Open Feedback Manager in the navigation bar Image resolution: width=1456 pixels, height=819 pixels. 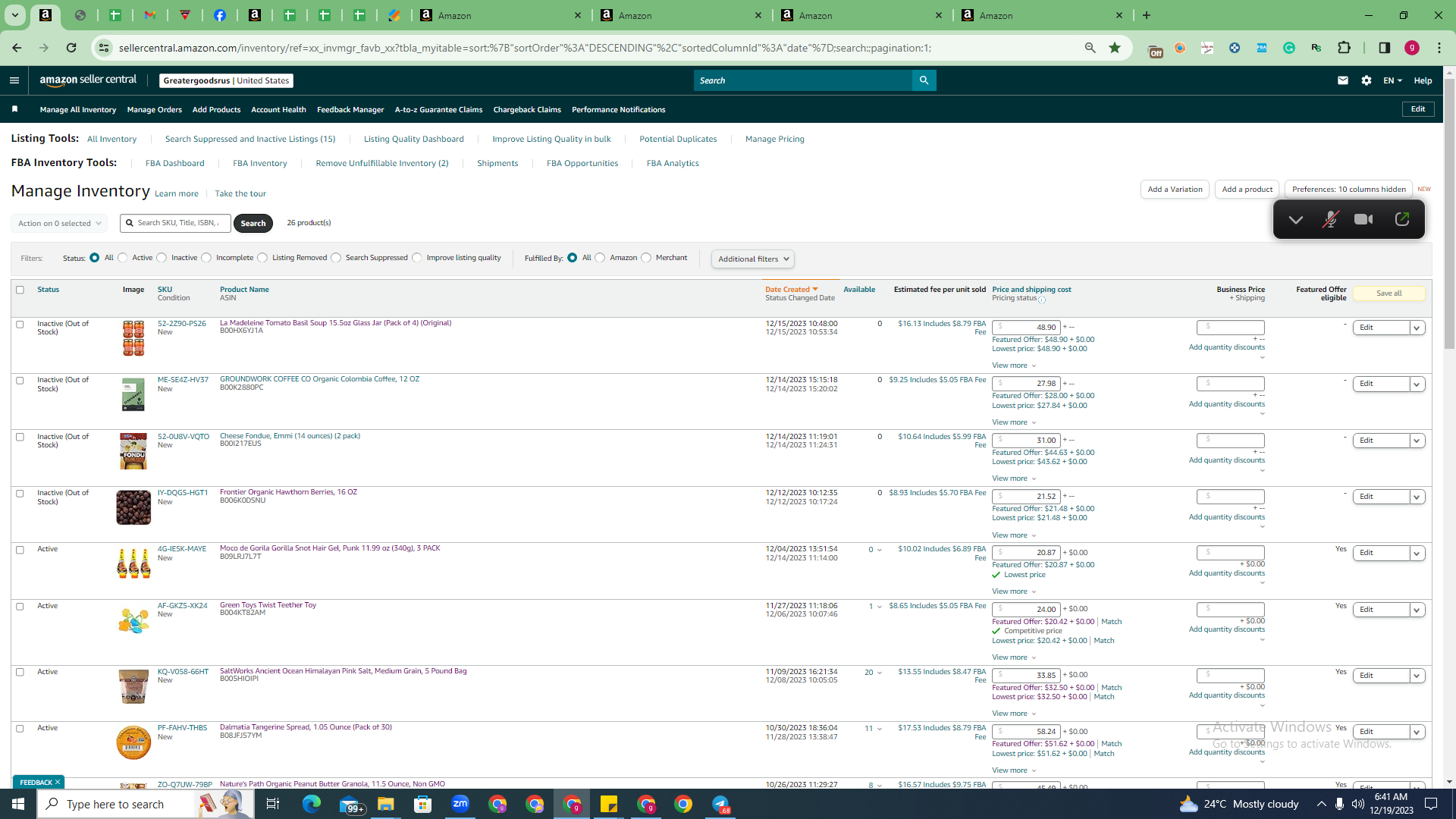(x=350, y=110)
